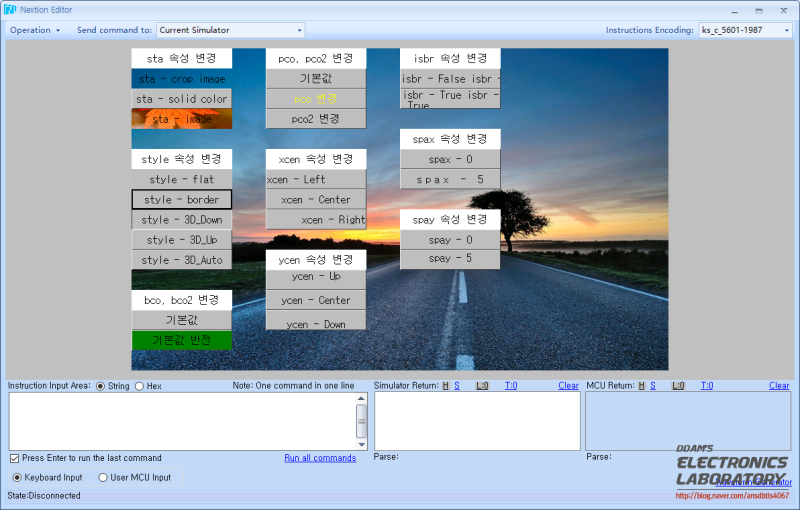Click T:0 link in Simulator Return
Image resolution: width=800 pixels, height=510 pixels.
[511, 386]
